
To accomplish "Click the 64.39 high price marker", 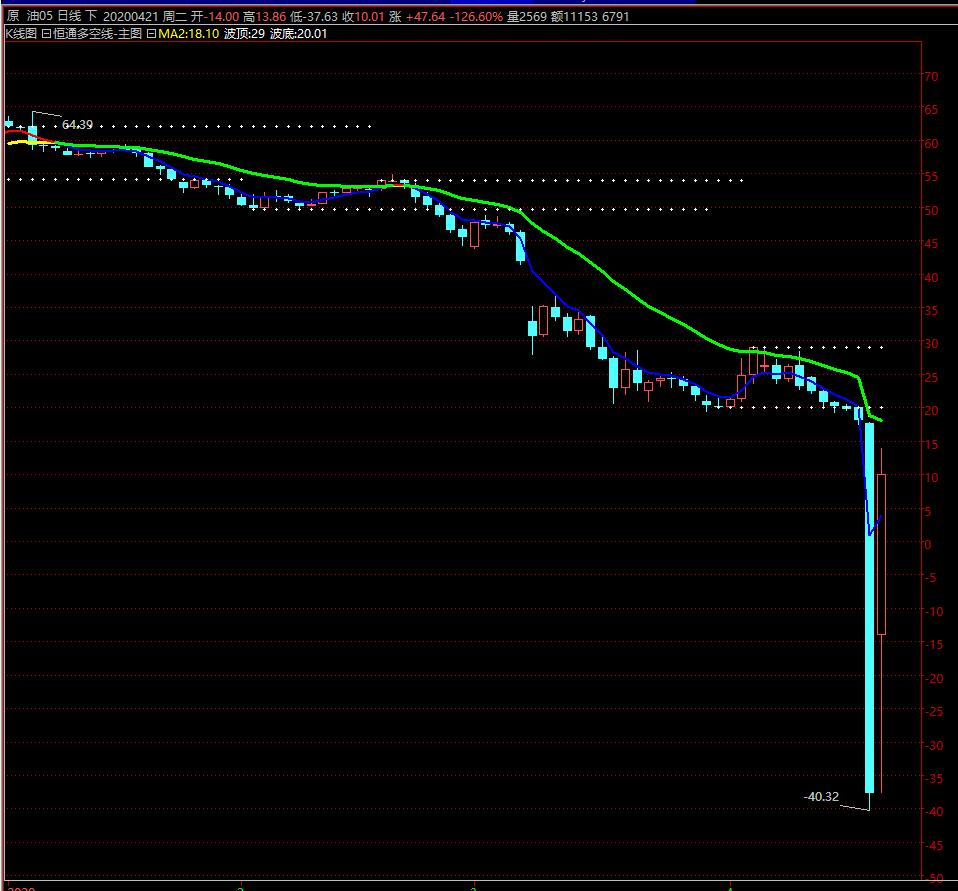I will (77, 125).
